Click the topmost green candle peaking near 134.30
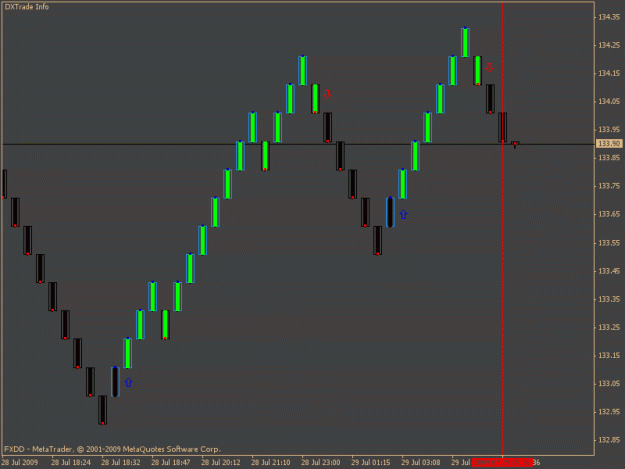Screen dimensions: 625x469 point(465,42)
